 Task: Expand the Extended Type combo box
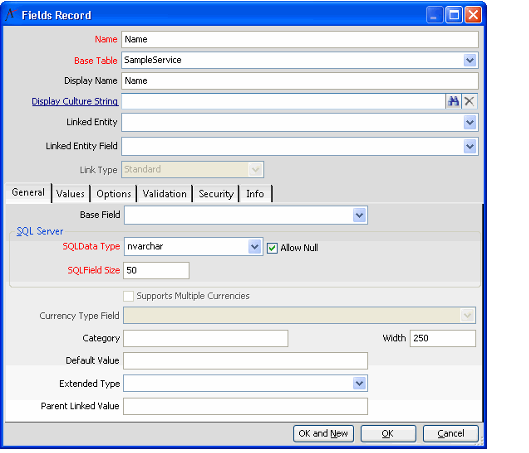tap(359, 384)
